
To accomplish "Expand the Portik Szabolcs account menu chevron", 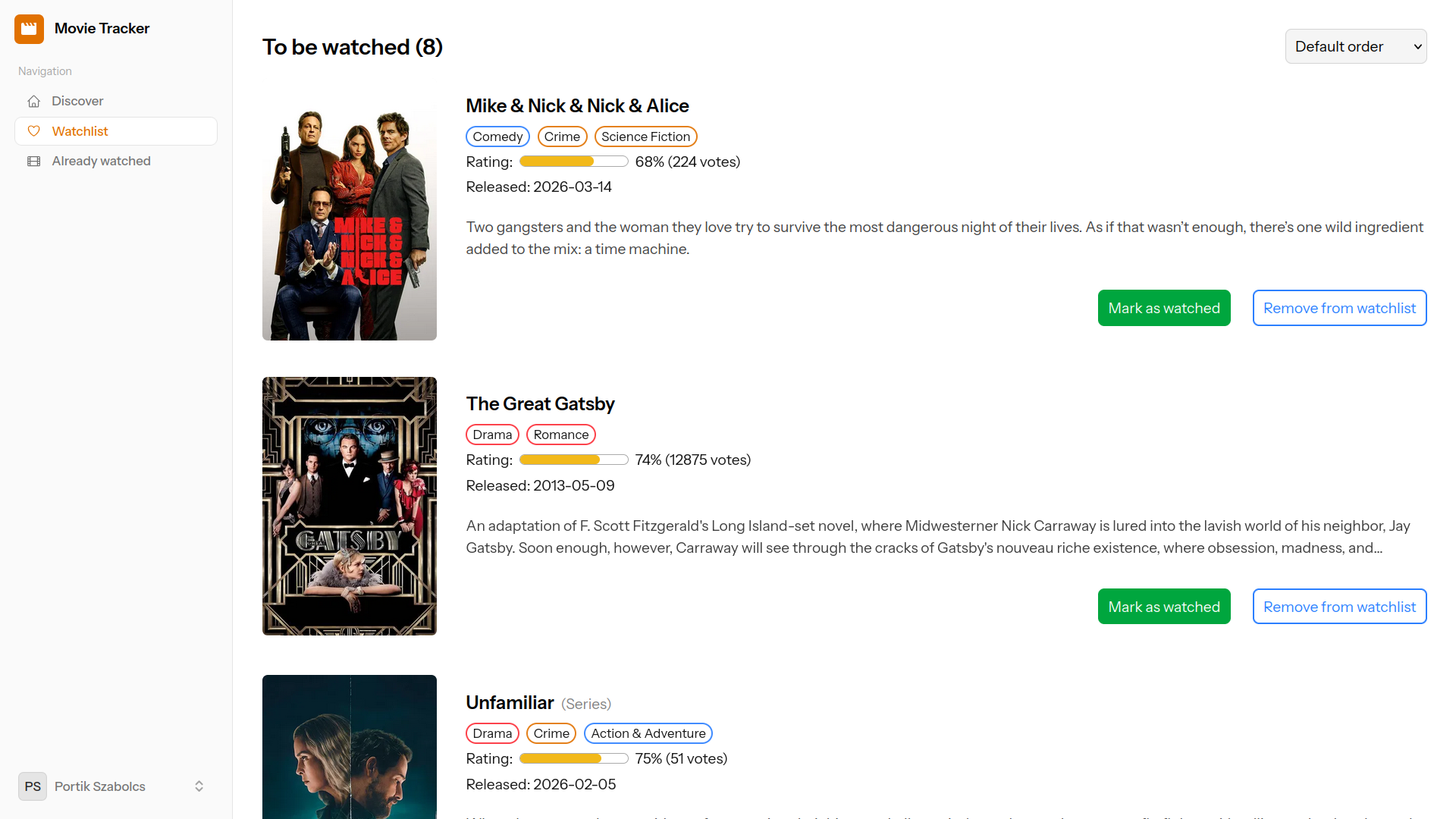I will click(199, 786).
